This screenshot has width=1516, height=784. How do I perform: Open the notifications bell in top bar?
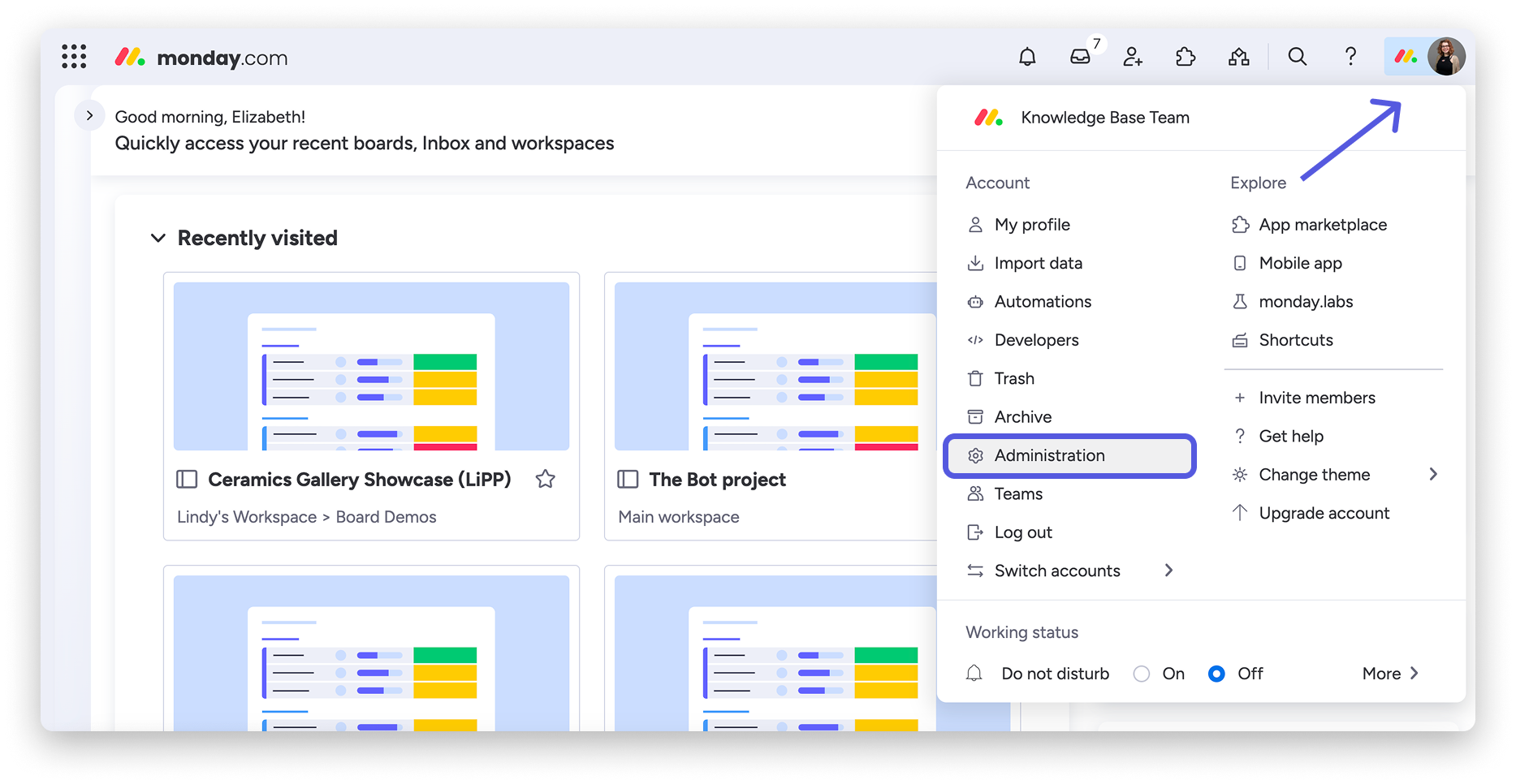point(1027,57)
